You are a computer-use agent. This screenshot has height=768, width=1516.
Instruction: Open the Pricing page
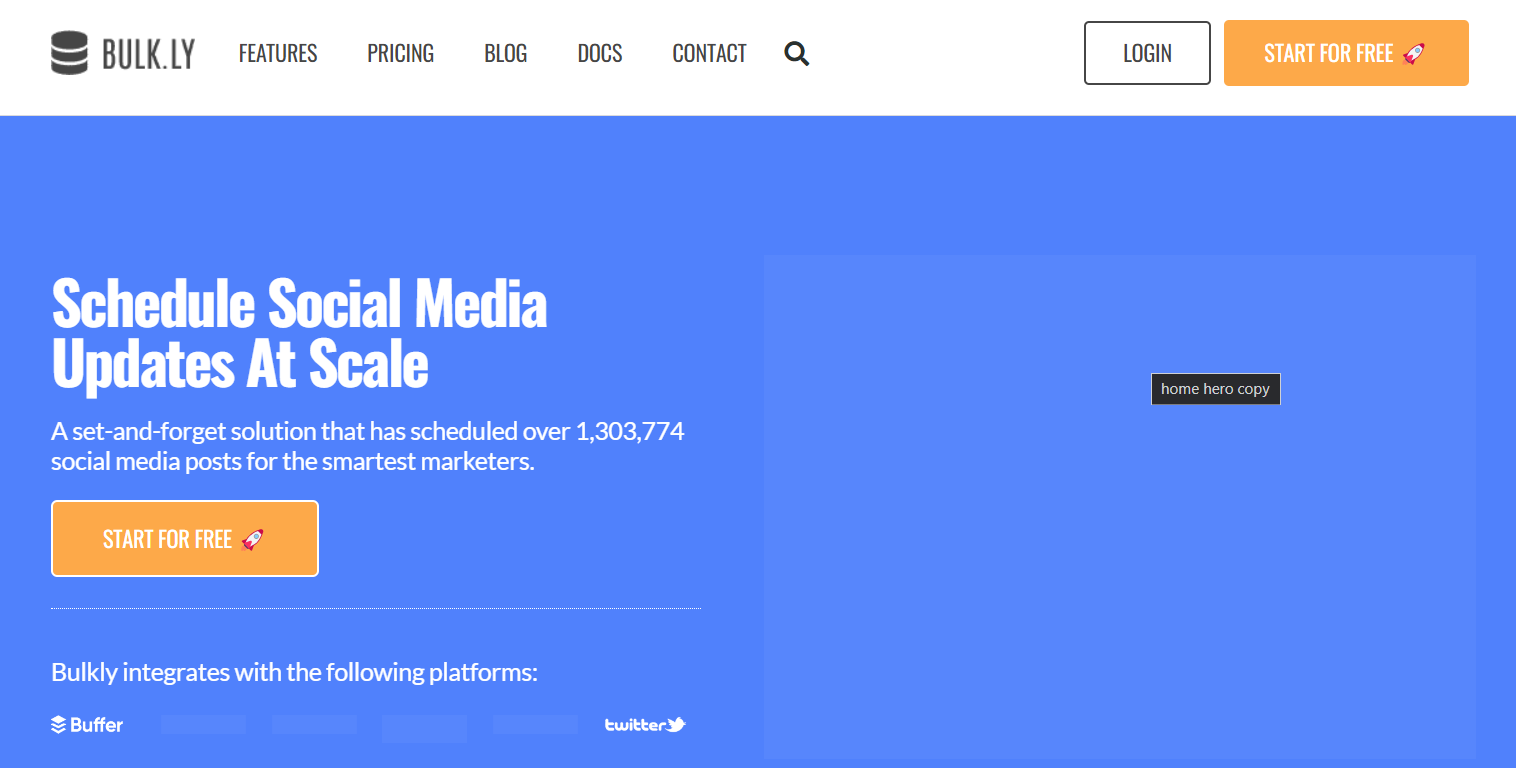pyautogui.click(x=400, y=53)
